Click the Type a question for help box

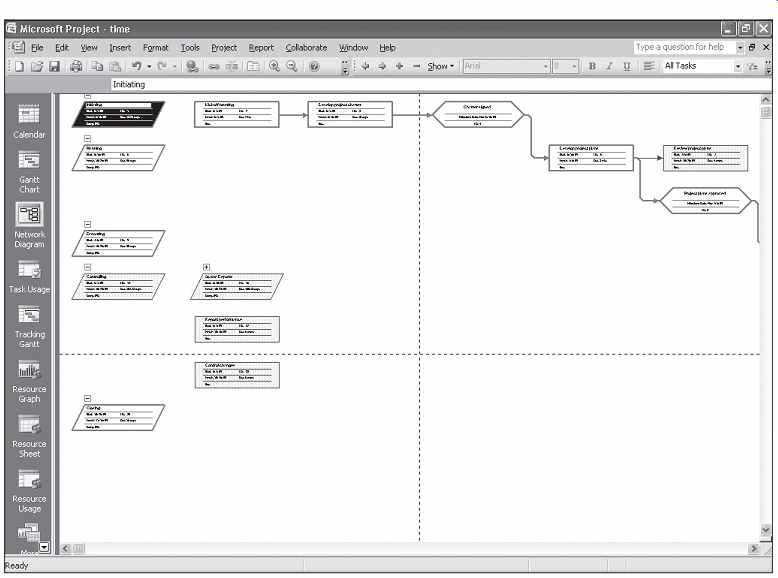pyautogui.click(x=684, y=47)
